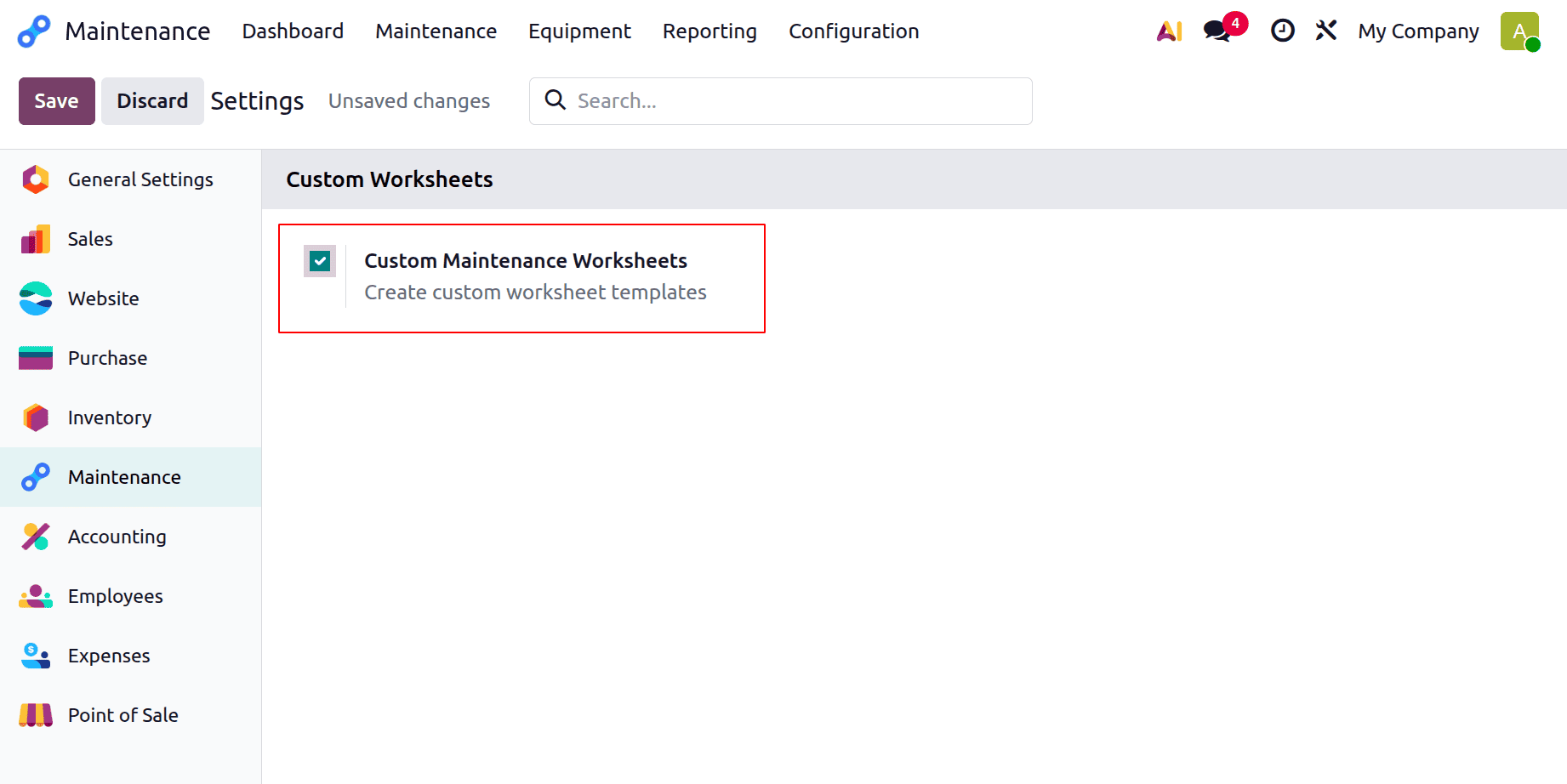Screen dimensions: 1567x784
Task: Select Website settings in the sidebar
Action: pos(130,298)
